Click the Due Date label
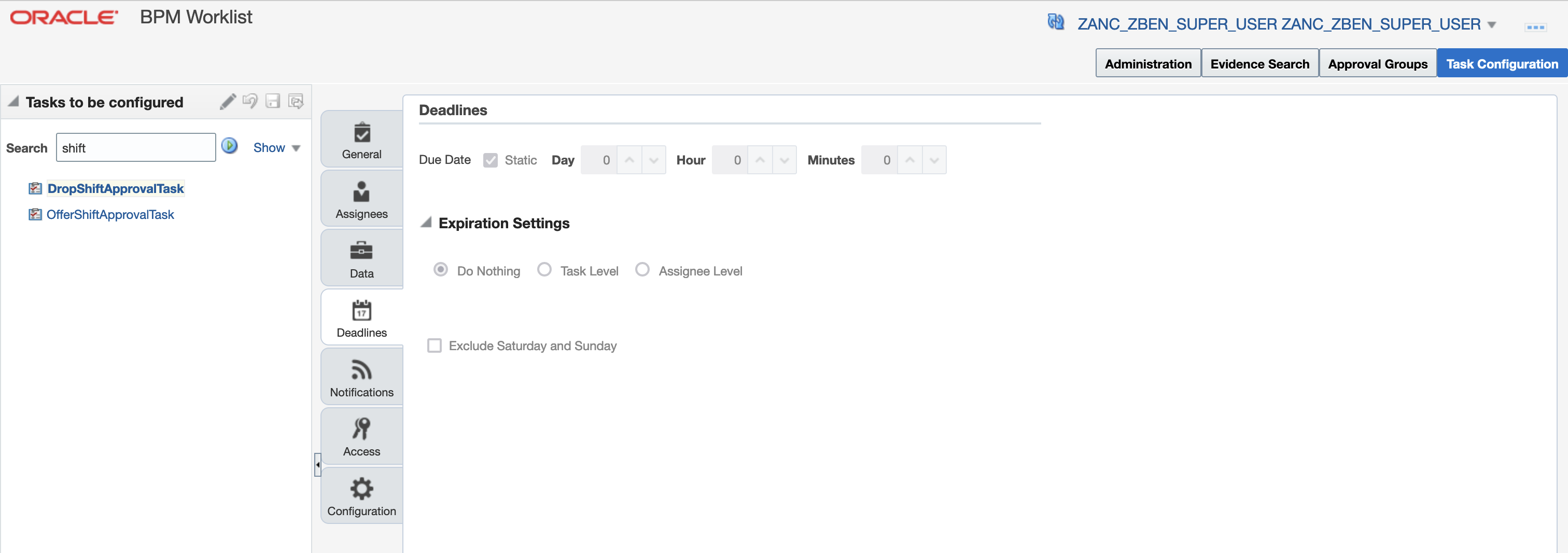 click(445, 160)
